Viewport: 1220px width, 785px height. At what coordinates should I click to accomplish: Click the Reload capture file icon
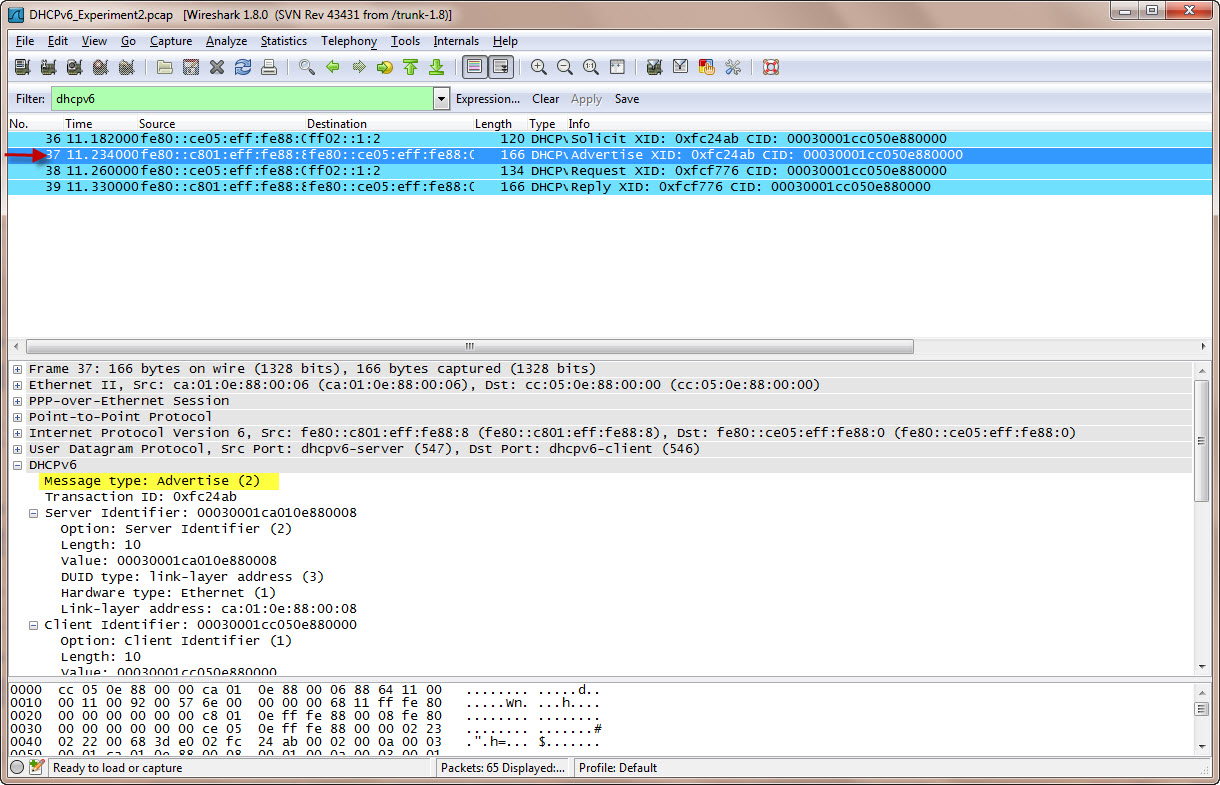(x=242, y=68)
